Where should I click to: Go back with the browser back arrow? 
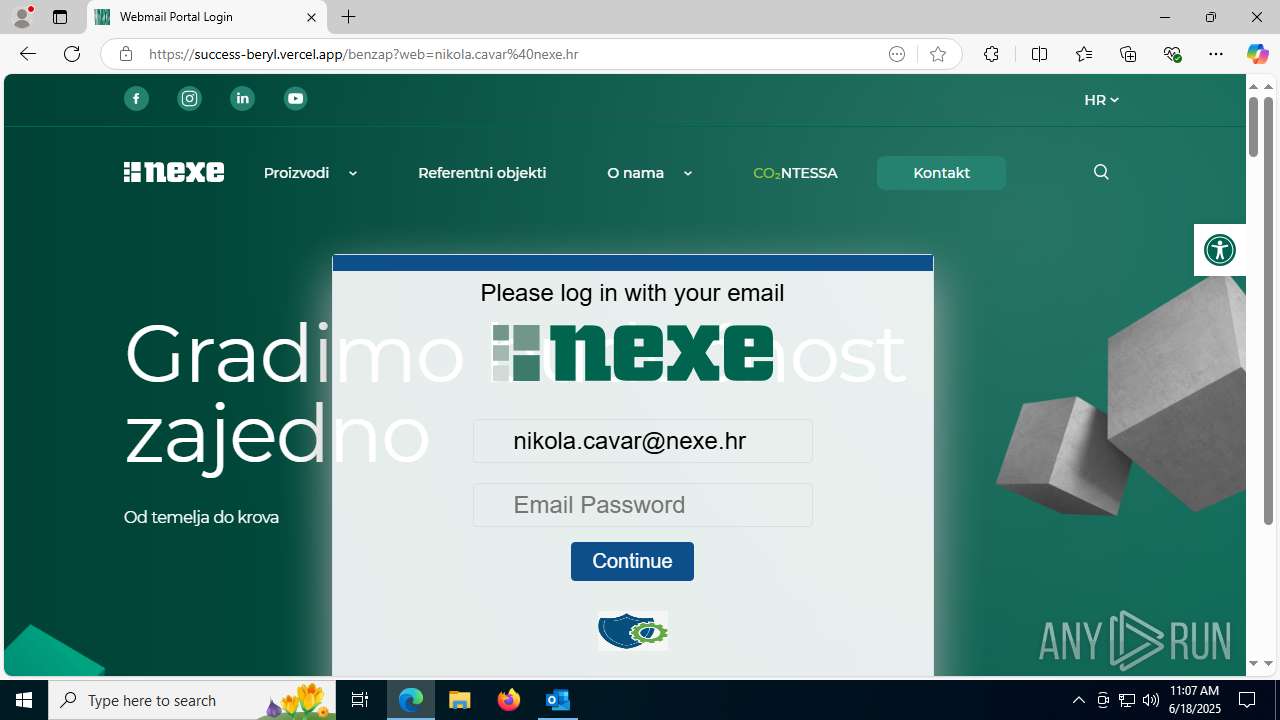tap(28, 54)
